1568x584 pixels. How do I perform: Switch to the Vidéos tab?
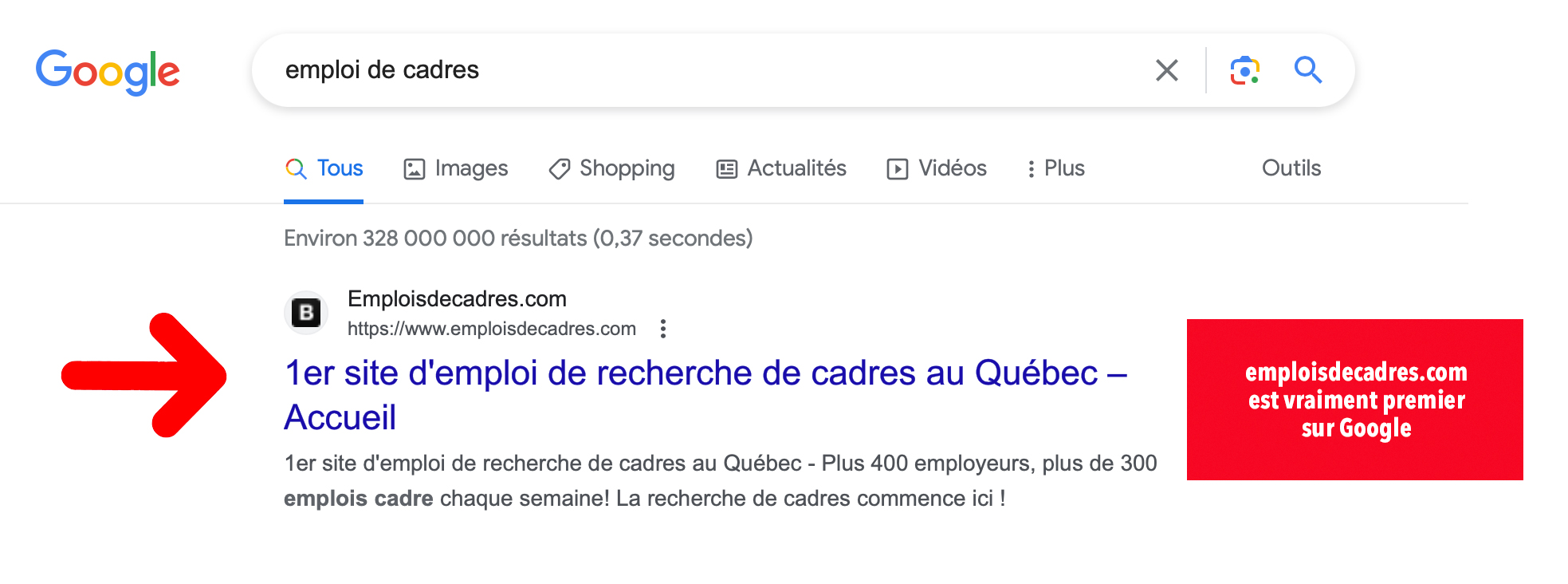point(937,168)
